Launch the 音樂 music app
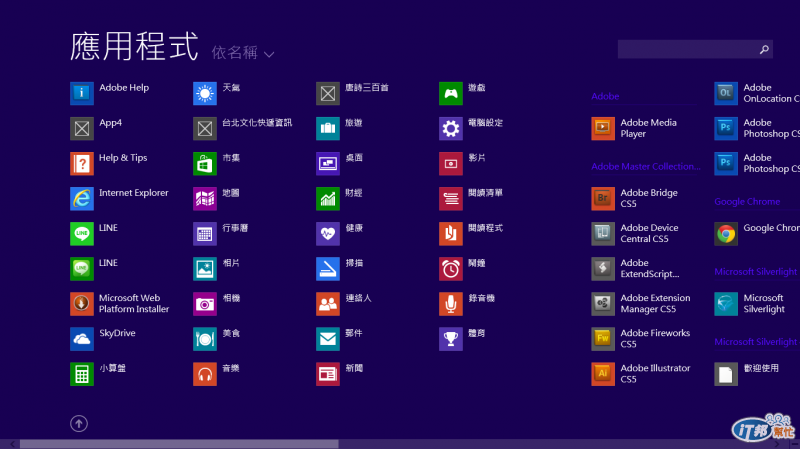This screenshot has height=449, width=800. (216, 374)
